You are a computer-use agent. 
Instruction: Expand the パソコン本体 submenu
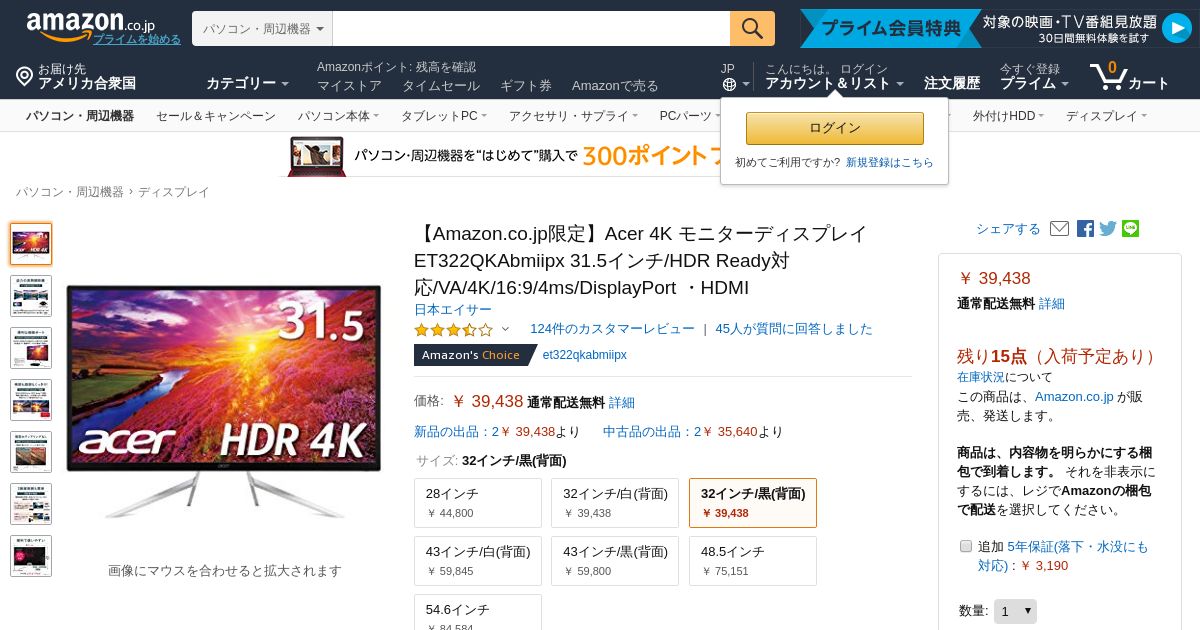tap(338, 116)
